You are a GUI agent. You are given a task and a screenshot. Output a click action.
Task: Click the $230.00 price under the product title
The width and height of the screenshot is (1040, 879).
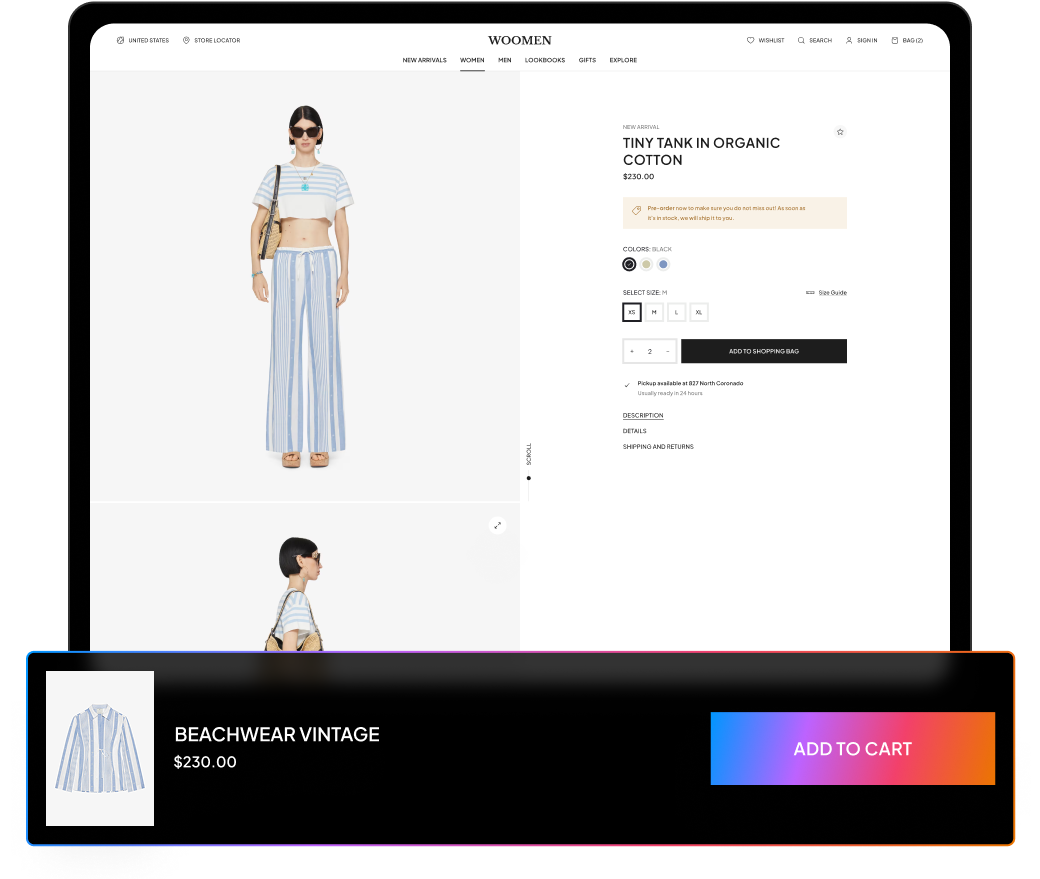click(x=638, y=177)
